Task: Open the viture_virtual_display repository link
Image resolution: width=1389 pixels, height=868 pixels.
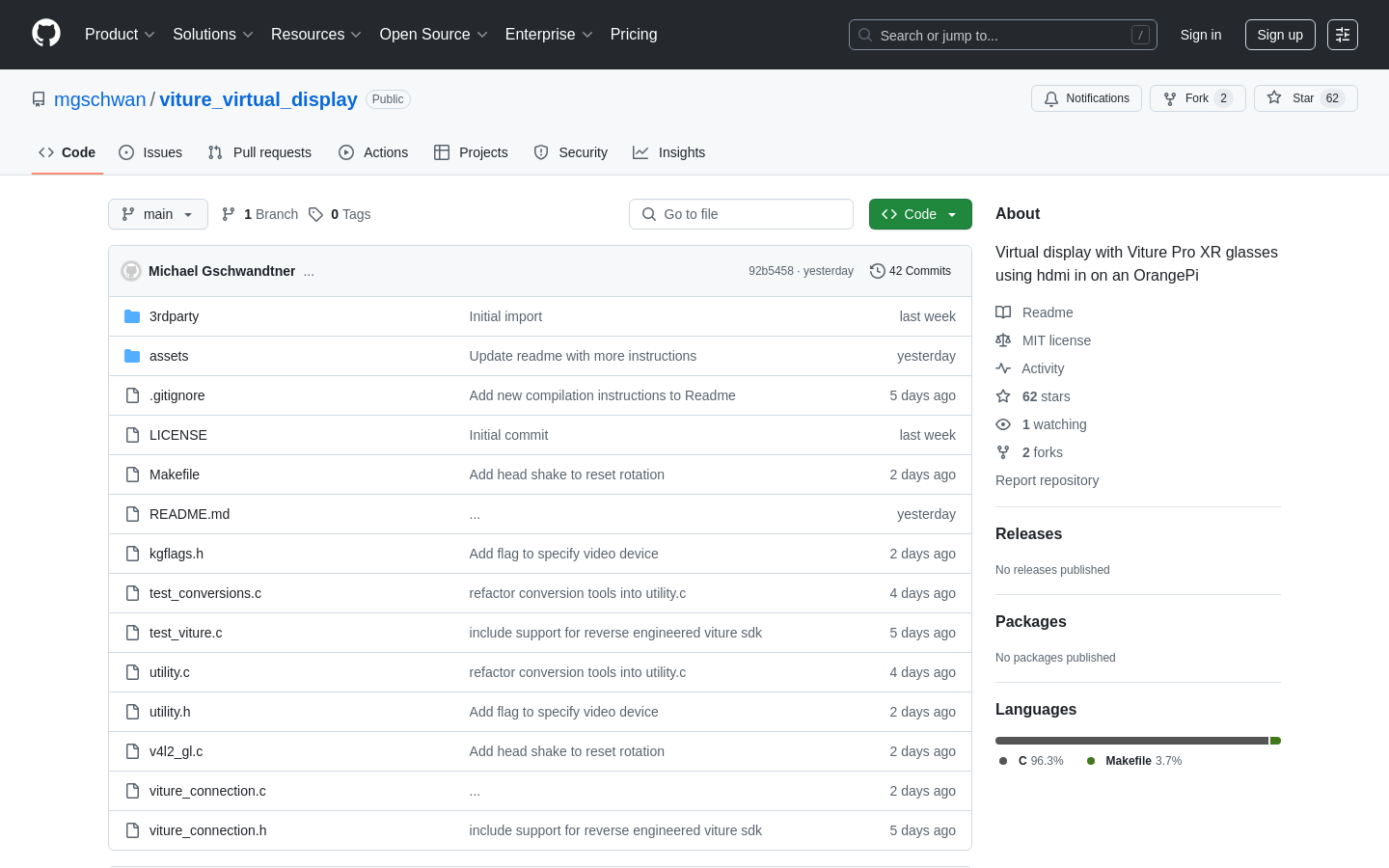Action: 259,99
